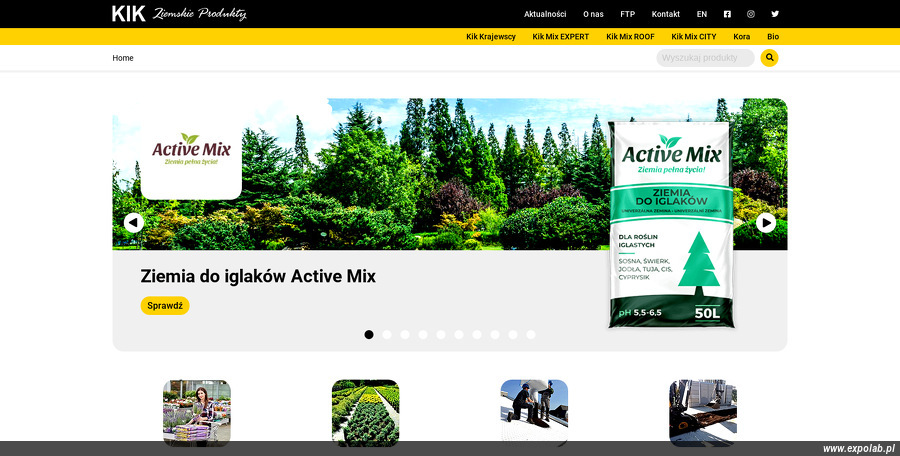
Task: Switch language to EN
Action: point(702,14)
